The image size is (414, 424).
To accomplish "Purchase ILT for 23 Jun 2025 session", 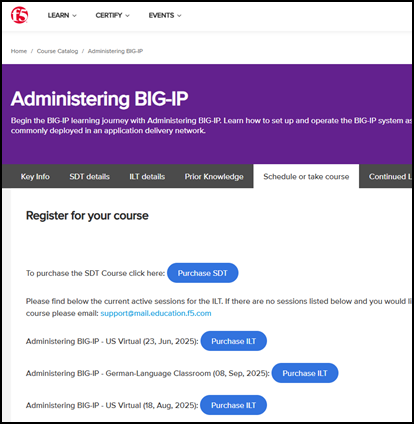I will tap(233, 341).
